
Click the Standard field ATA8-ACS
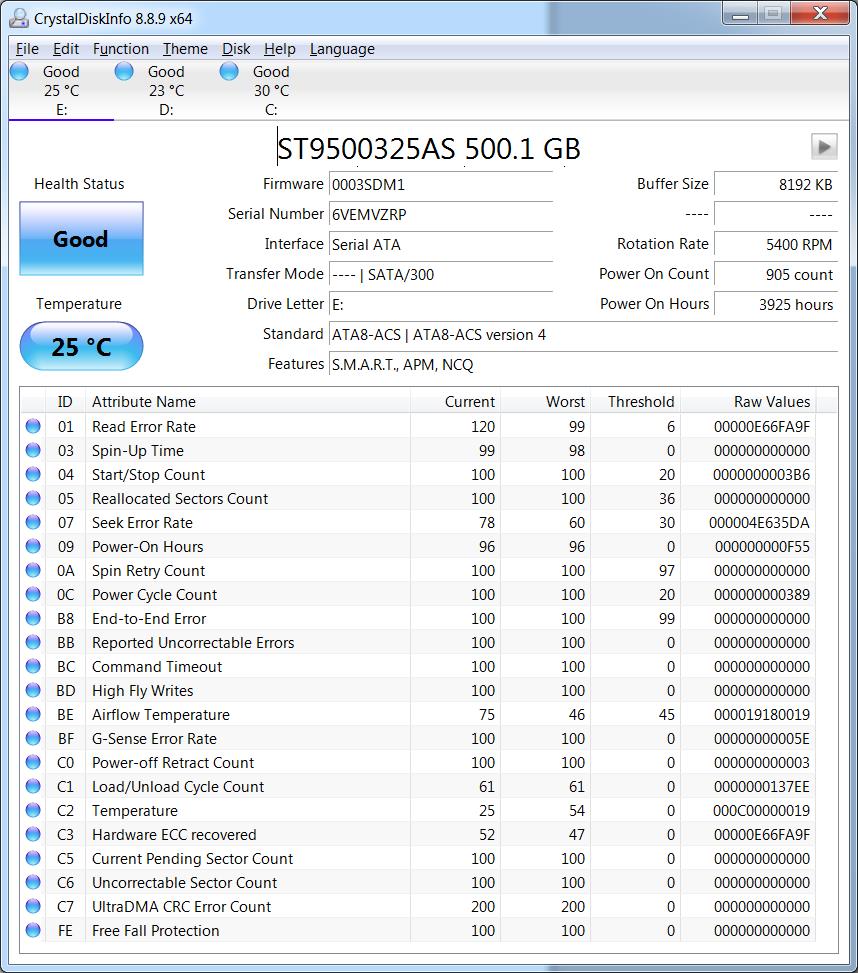[583, 335]
